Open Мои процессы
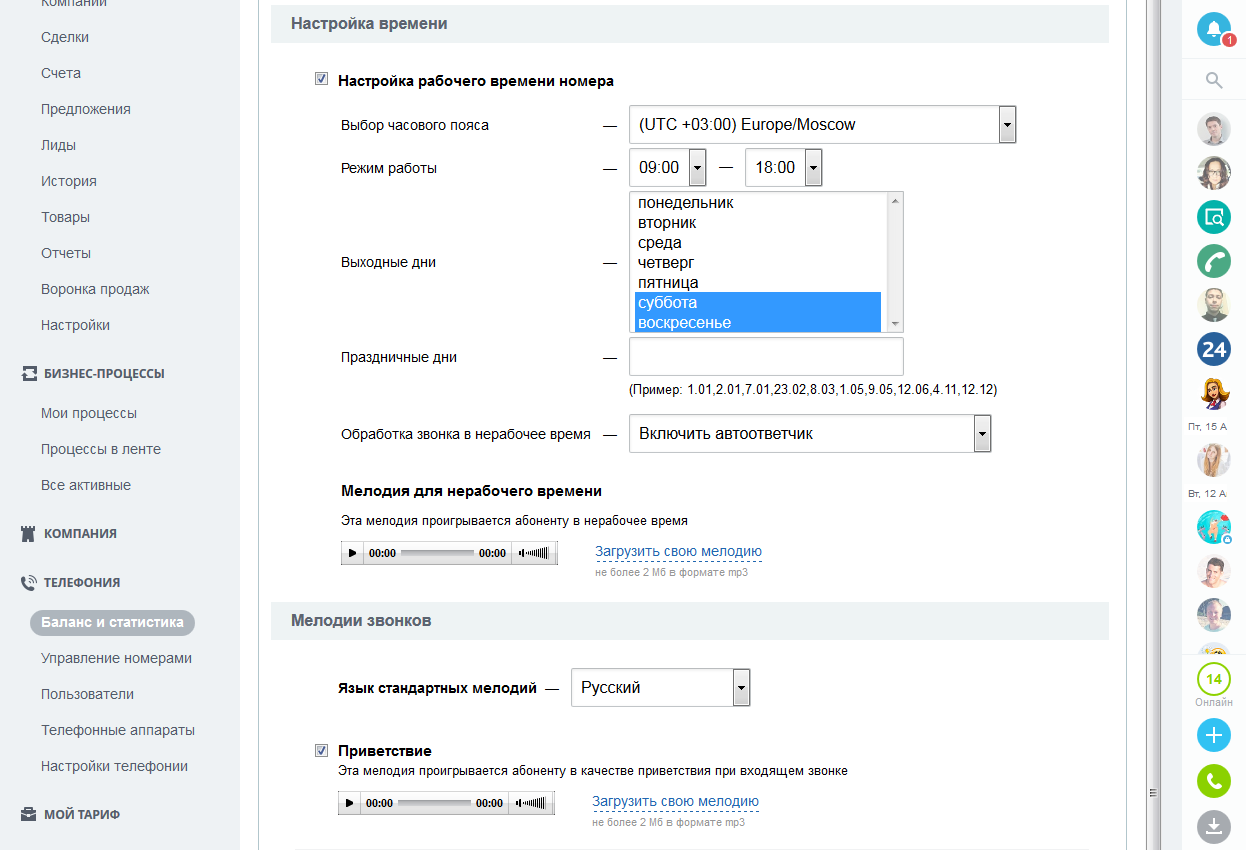This screenshot has height=850, width=1246. [89, 413]
